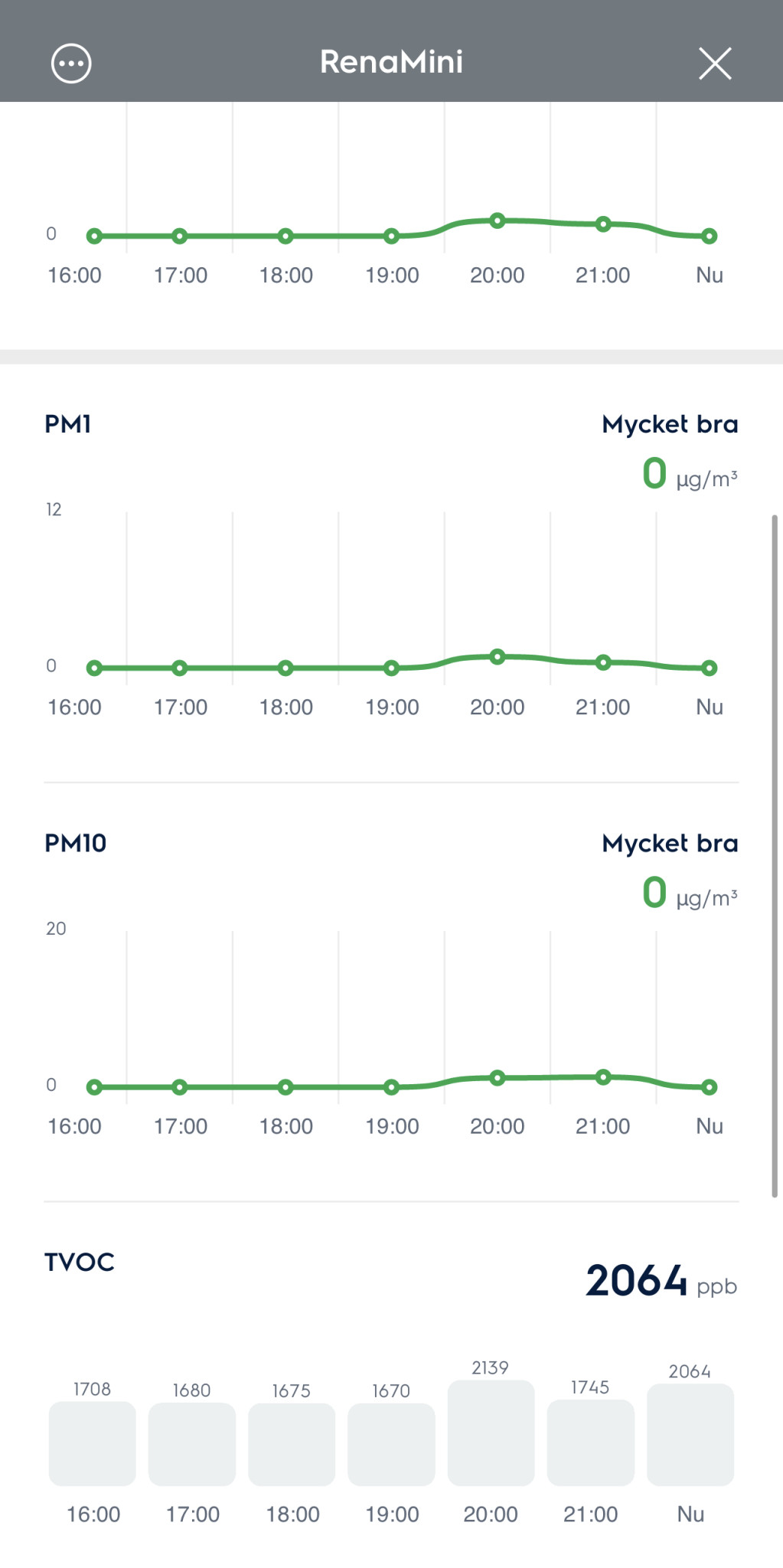Viewport: 783px width, 1568px height.
Task: Tap the TVOC 2064 ppb current reading
Action: 661,1281
